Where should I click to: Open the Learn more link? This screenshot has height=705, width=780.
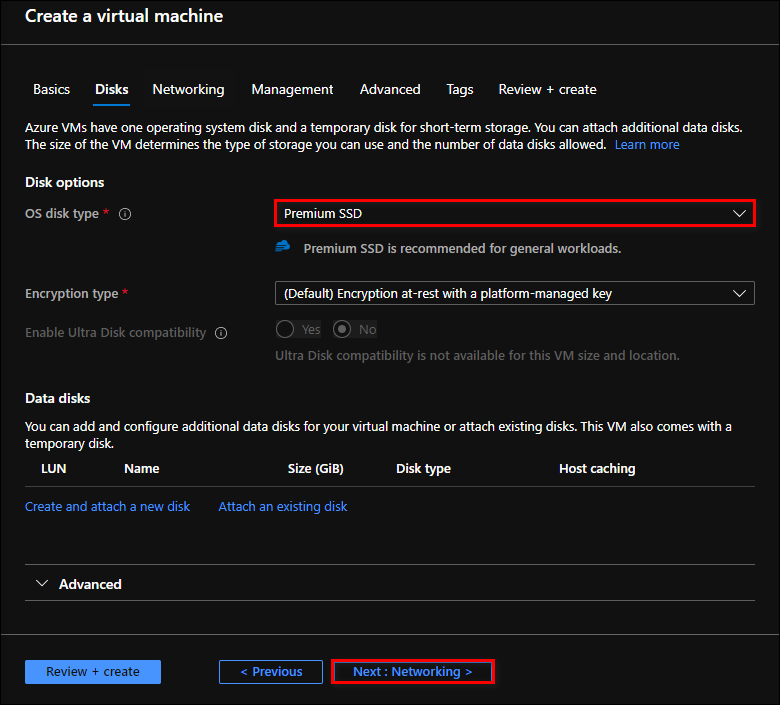(647, 145)
